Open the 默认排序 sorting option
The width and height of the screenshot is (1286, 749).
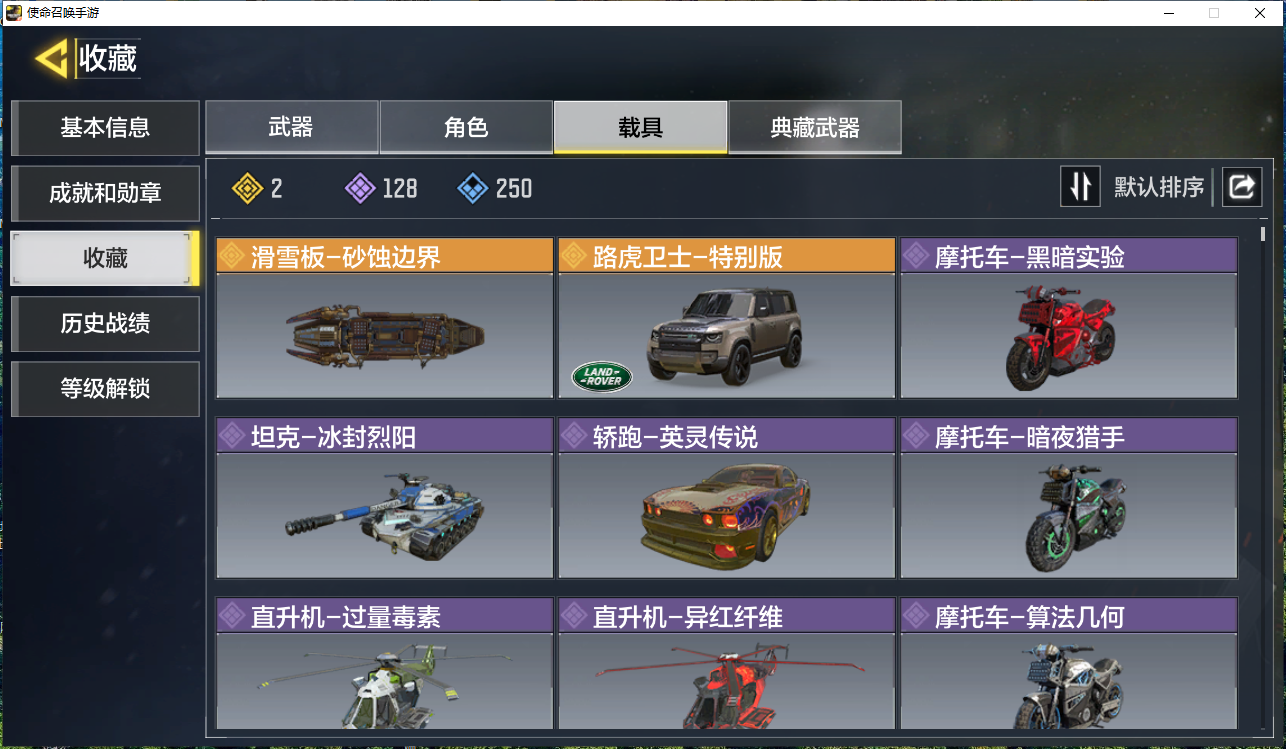1159,187
